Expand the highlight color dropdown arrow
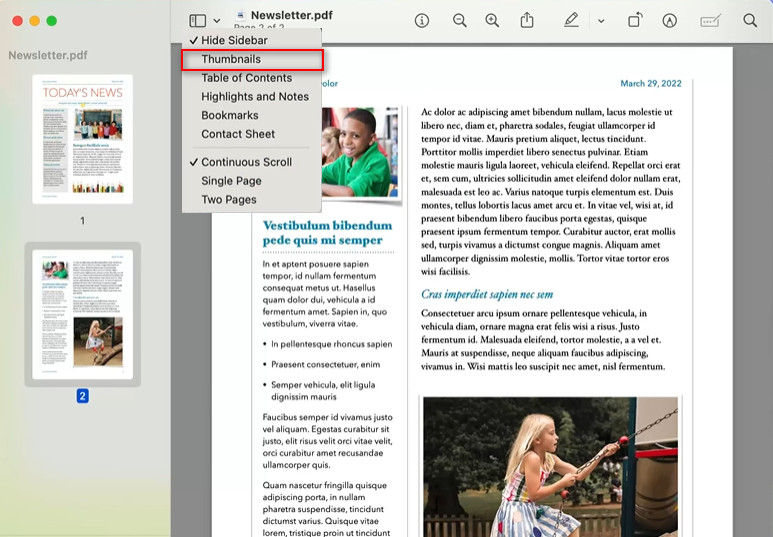This screenshot has width=773, height=537. [600, 21]
